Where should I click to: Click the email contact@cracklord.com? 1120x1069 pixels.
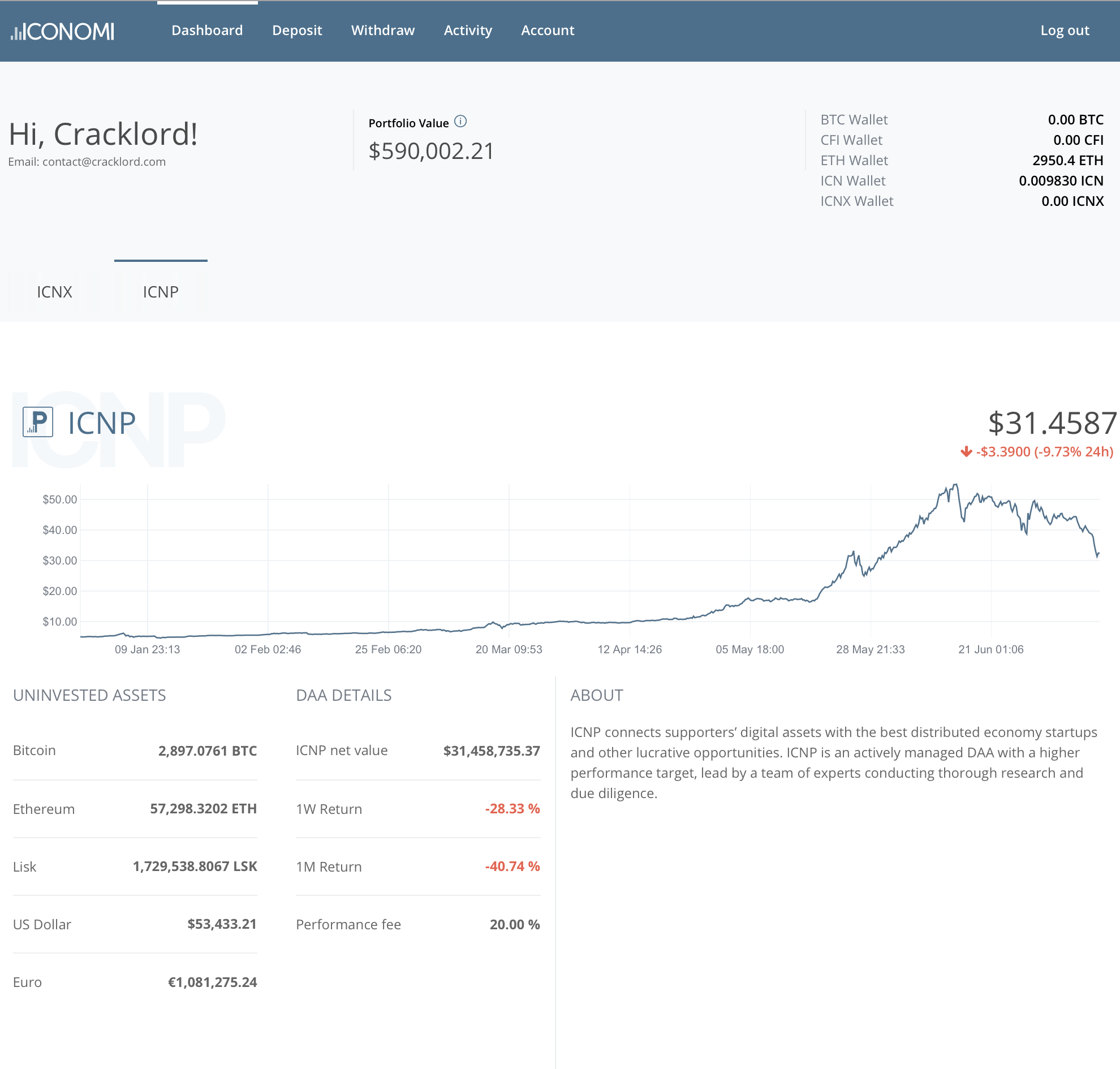(x=104, y=161)
